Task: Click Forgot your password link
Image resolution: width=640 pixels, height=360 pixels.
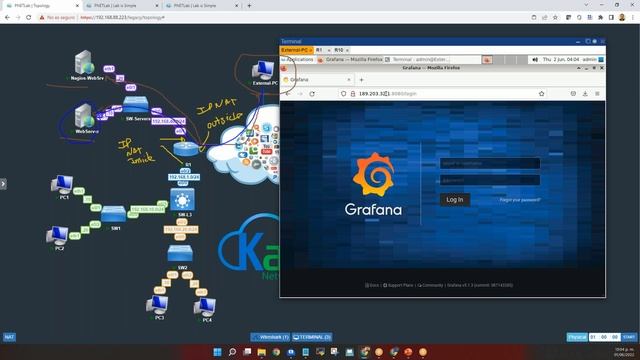Action: coord(520,200)
